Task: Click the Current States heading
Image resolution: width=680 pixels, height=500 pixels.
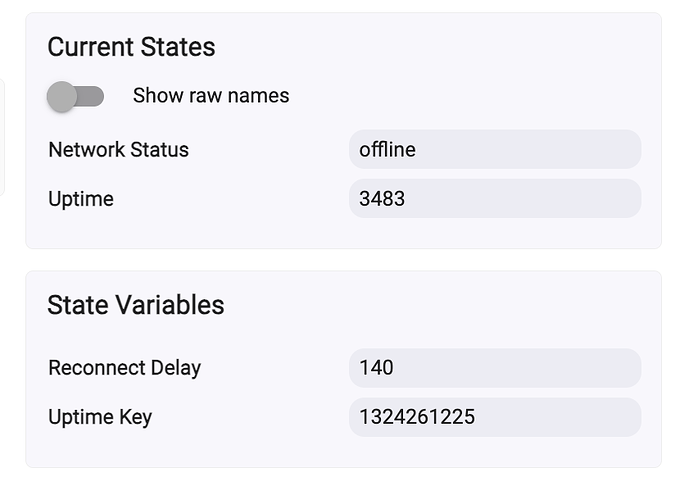Action: click(131, 47)
